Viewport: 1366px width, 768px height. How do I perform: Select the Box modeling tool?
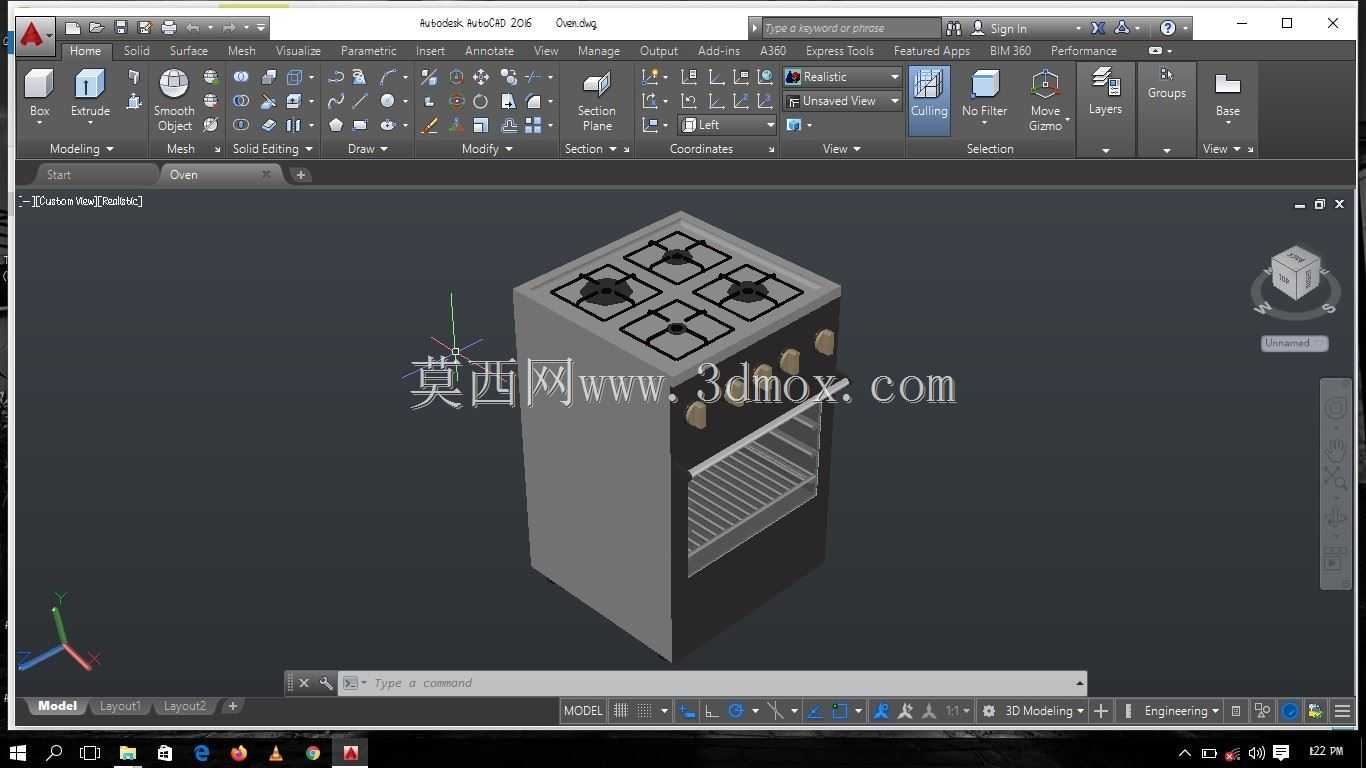click(x=39, y=95)
